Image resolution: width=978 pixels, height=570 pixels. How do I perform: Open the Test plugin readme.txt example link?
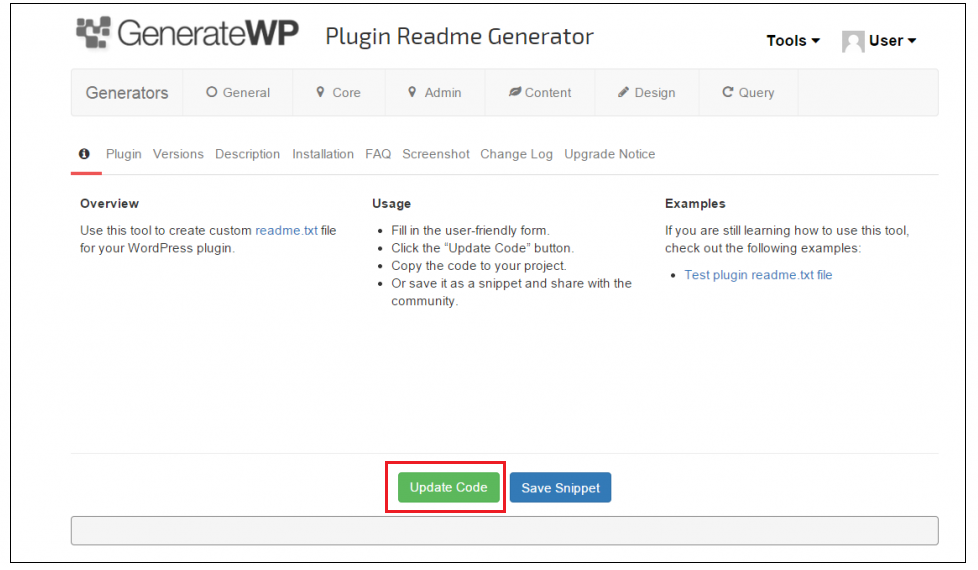pos(758,275)
